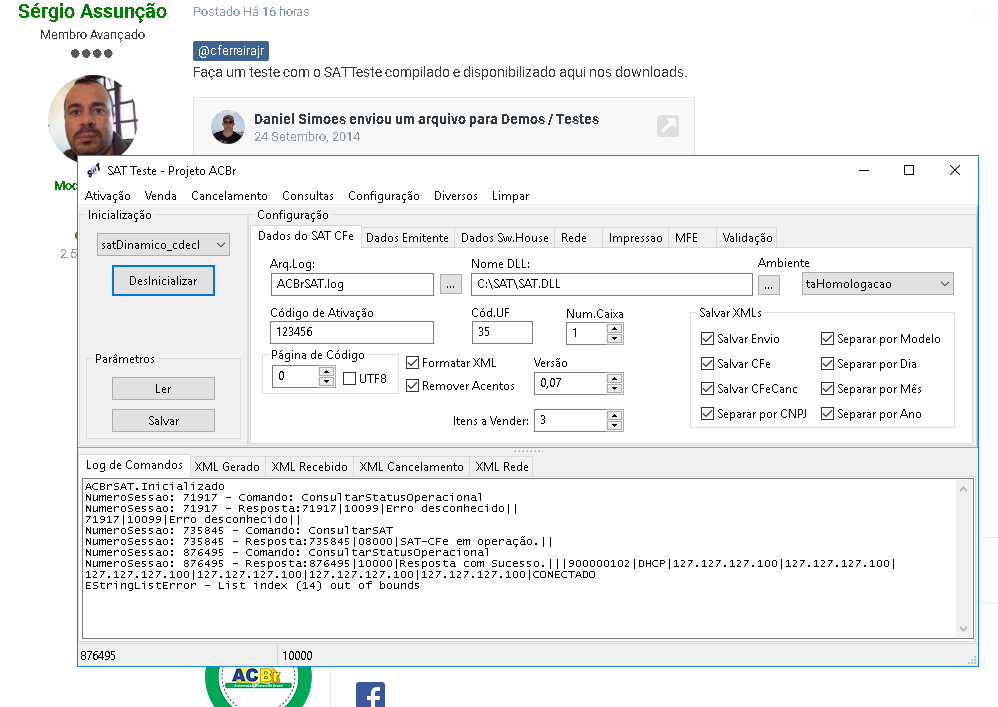The width and height of the screenshot is (998, 707).
Task: Open the Impressao tab
Action: (x=635, y=238)
